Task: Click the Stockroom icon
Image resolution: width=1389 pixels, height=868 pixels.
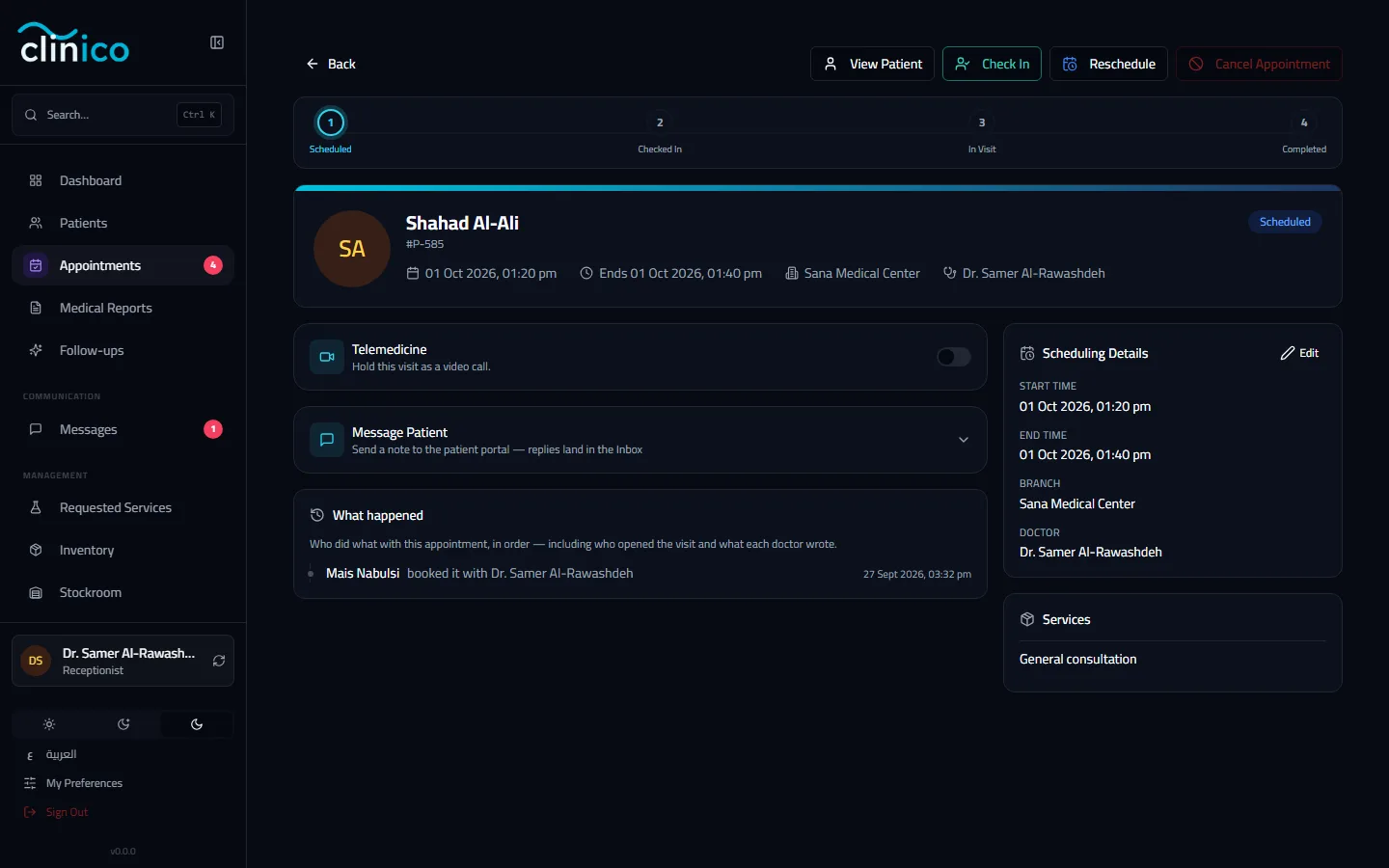Action: [x=36, y=592]
